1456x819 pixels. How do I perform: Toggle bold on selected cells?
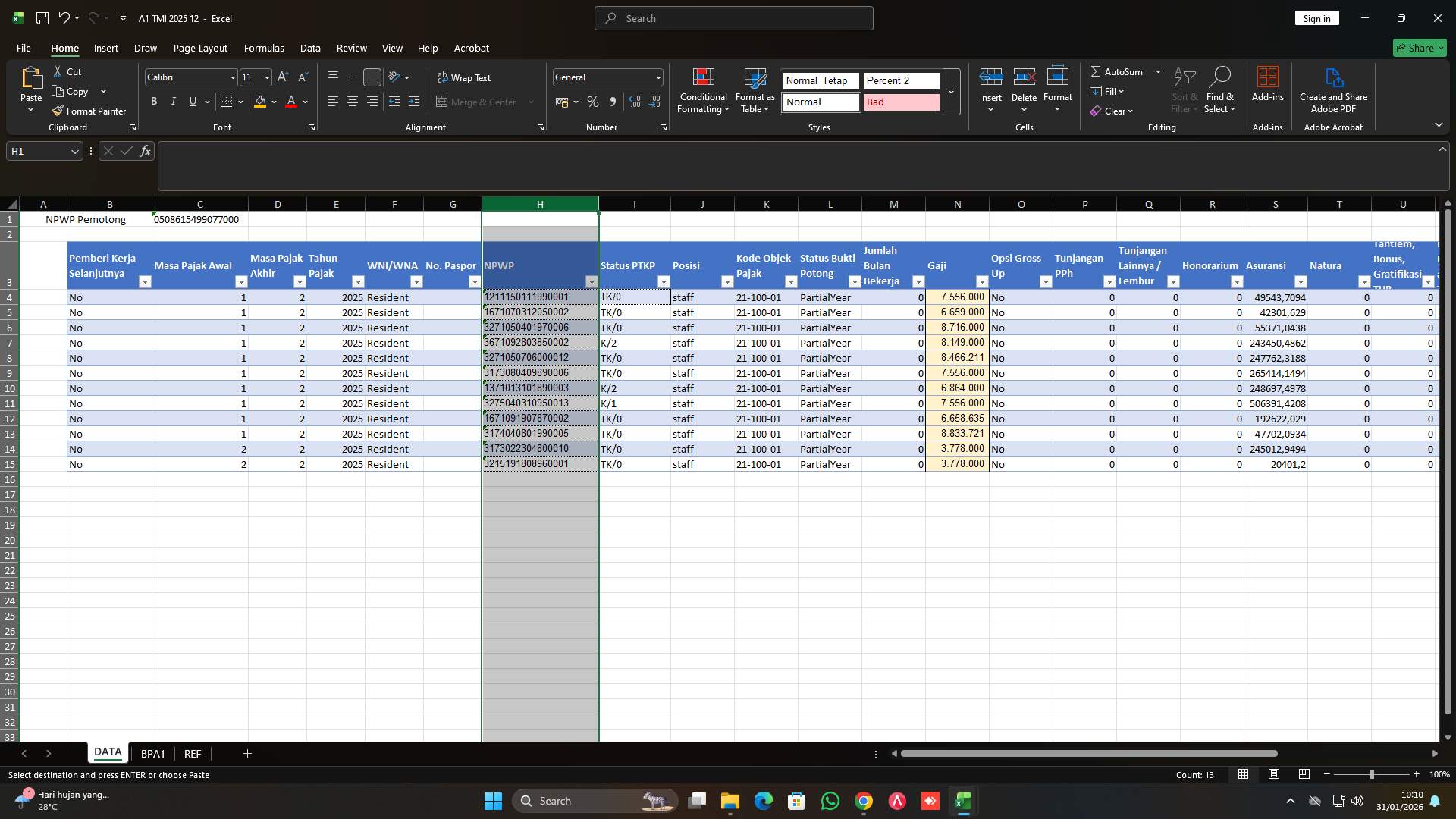[x=153, y=101]
